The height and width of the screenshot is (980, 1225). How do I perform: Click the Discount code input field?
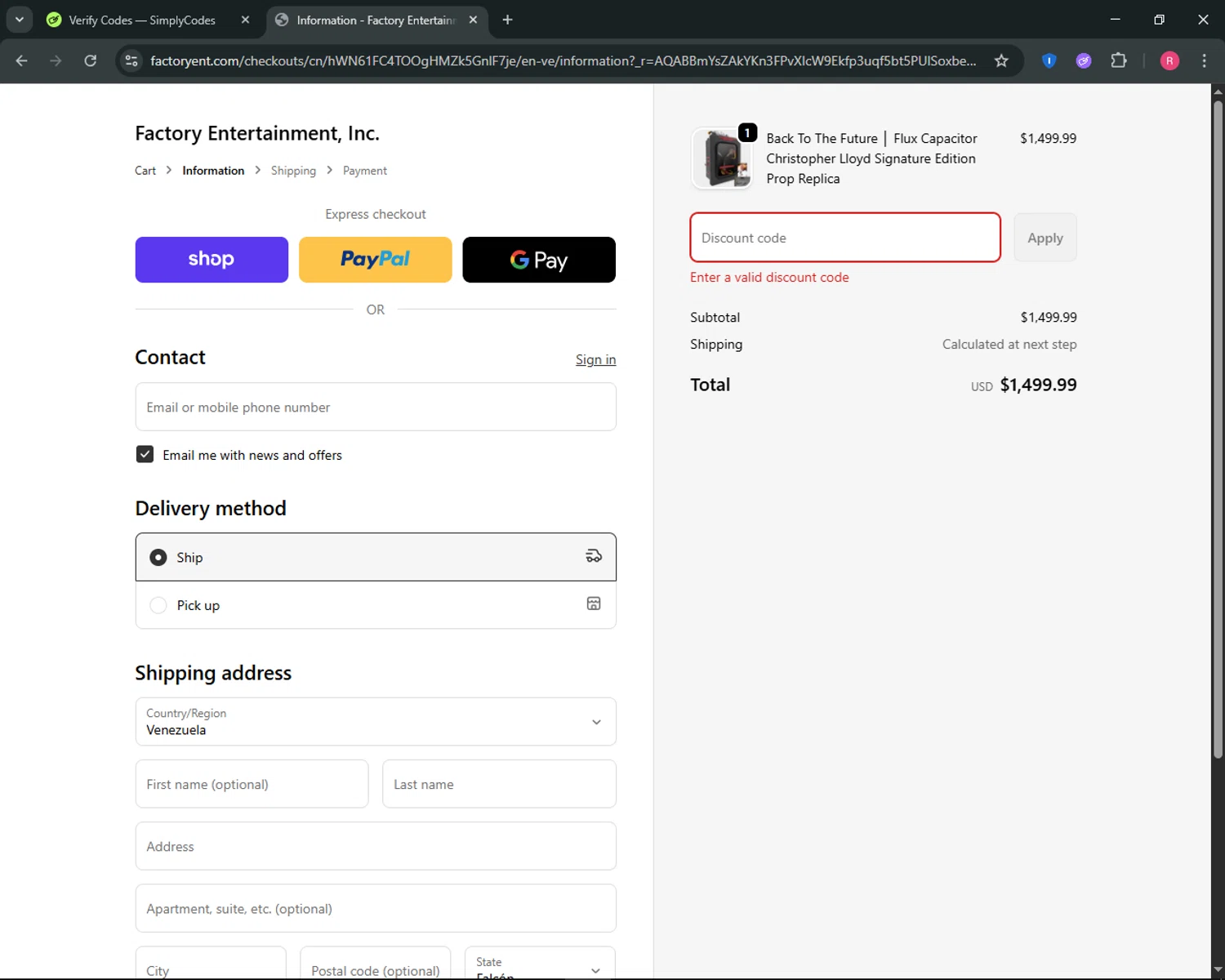pos(845,238)
